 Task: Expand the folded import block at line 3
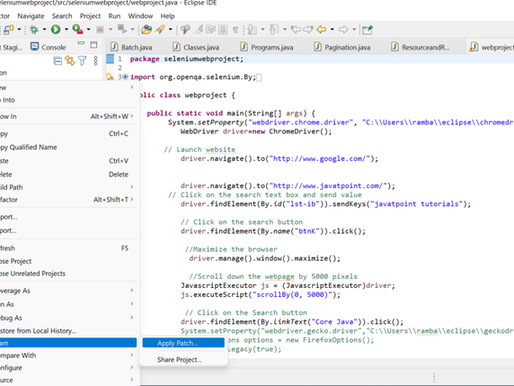click(x=125, y=77)
